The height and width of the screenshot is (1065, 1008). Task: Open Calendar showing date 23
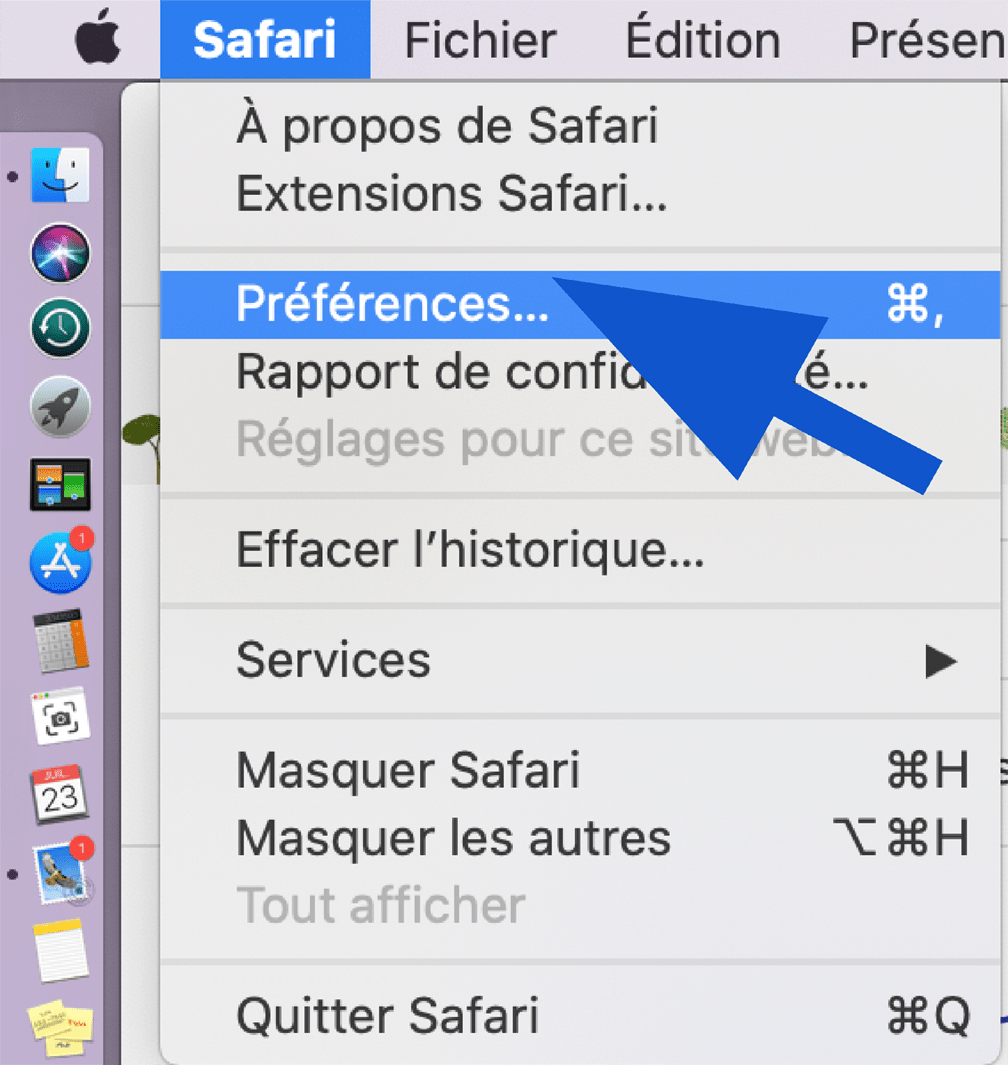click(60, 794)
